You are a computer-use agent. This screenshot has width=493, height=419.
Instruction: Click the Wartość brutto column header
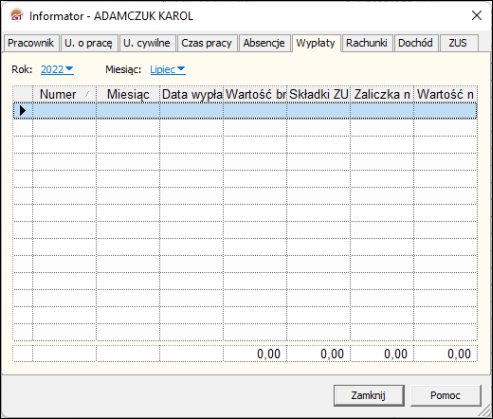pos(255,94)
